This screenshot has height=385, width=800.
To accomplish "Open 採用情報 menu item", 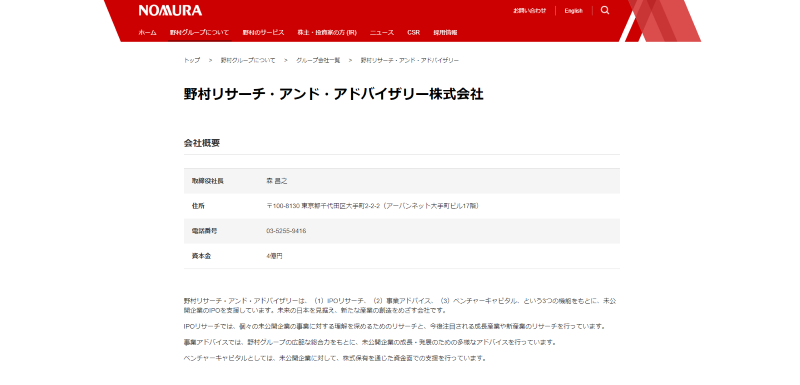I will tap(445, 32).
